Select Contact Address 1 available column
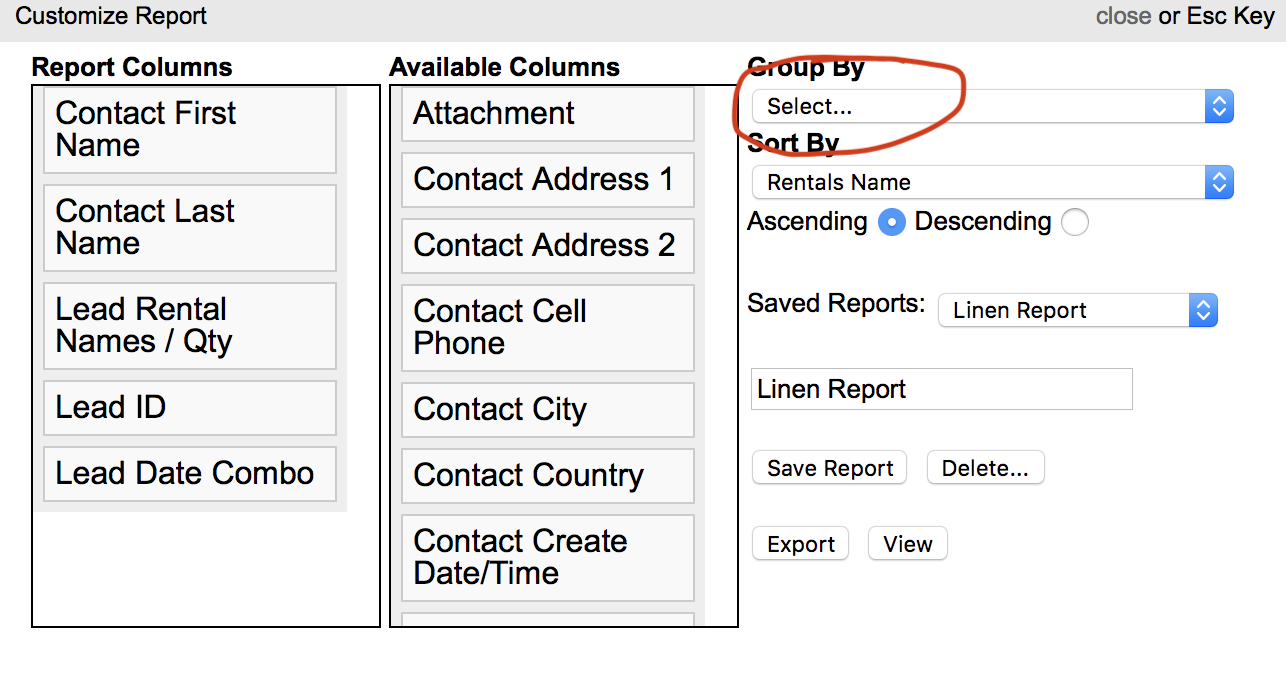Viewport: 1286px width, 682px height. coord(547,180)
